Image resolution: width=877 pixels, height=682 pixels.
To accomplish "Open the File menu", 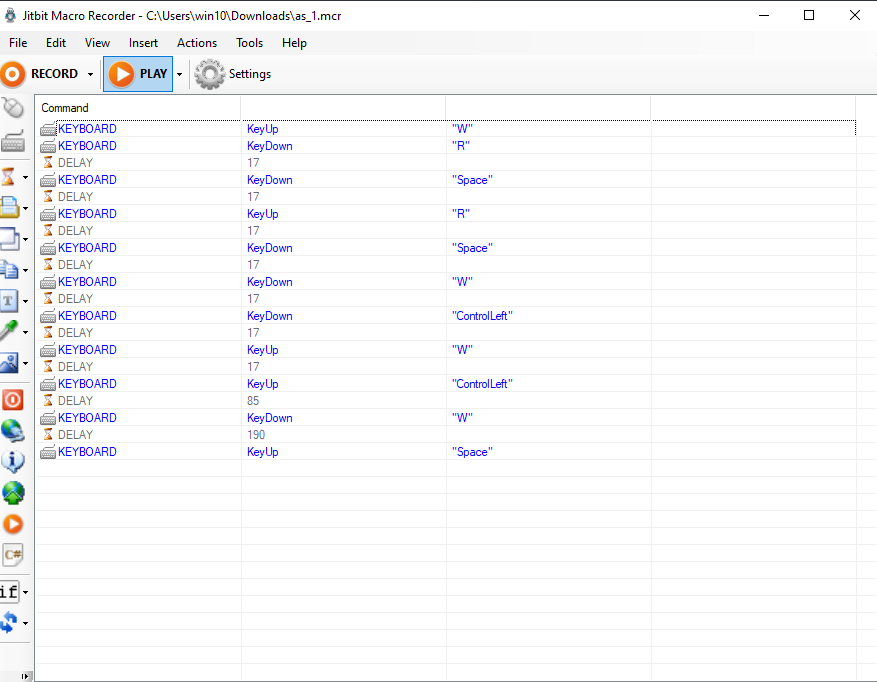I will 18,43.
